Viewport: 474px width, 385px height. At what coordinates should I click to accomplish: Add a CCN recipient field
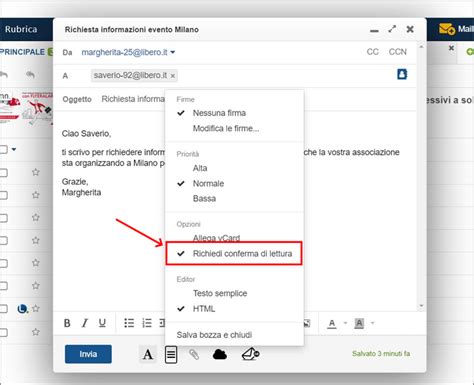[398, 52]
